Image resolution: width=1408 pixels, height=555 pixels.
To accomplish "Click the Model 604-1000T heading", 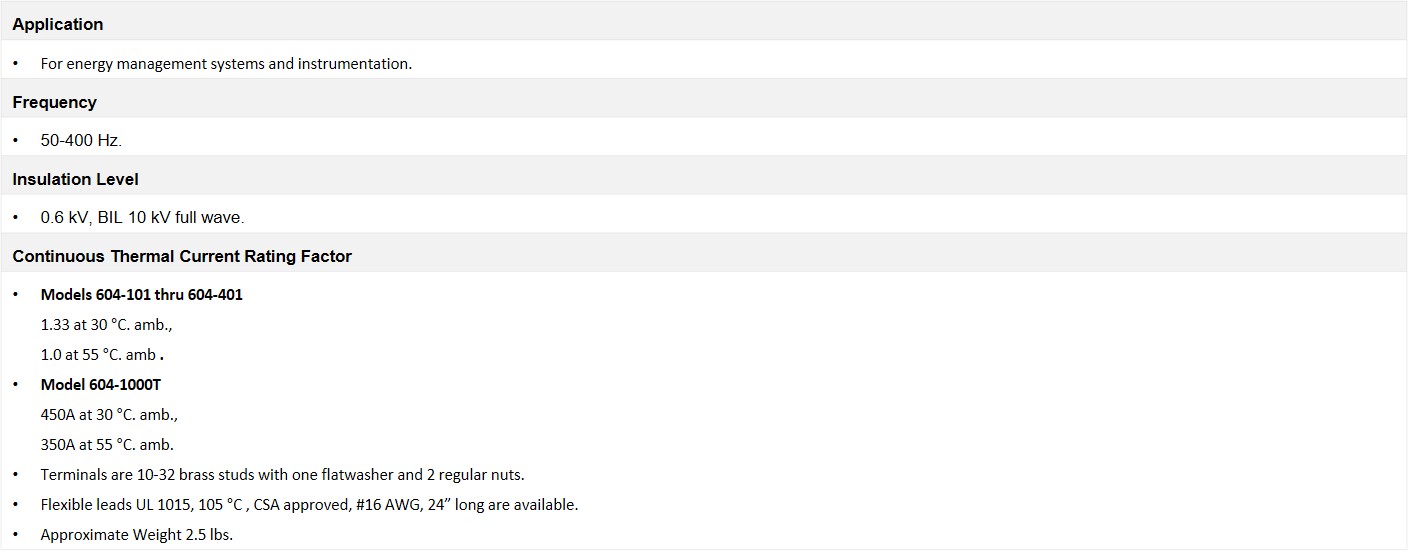I will click(x=101, y=384).
